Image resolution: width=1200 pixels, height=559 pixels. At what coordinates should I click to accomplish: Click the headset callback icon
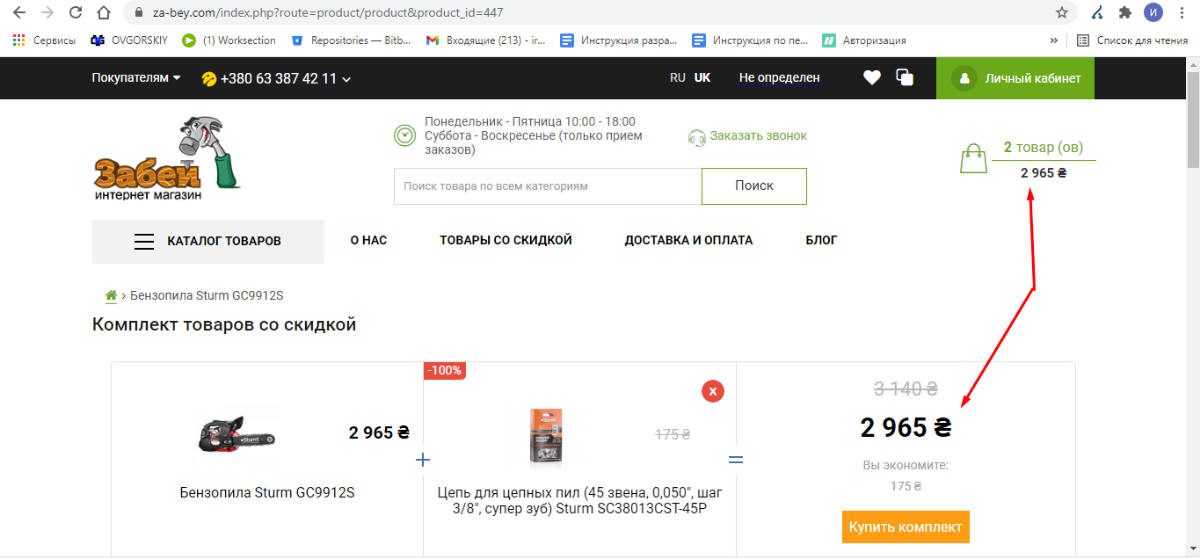(697, 137)
